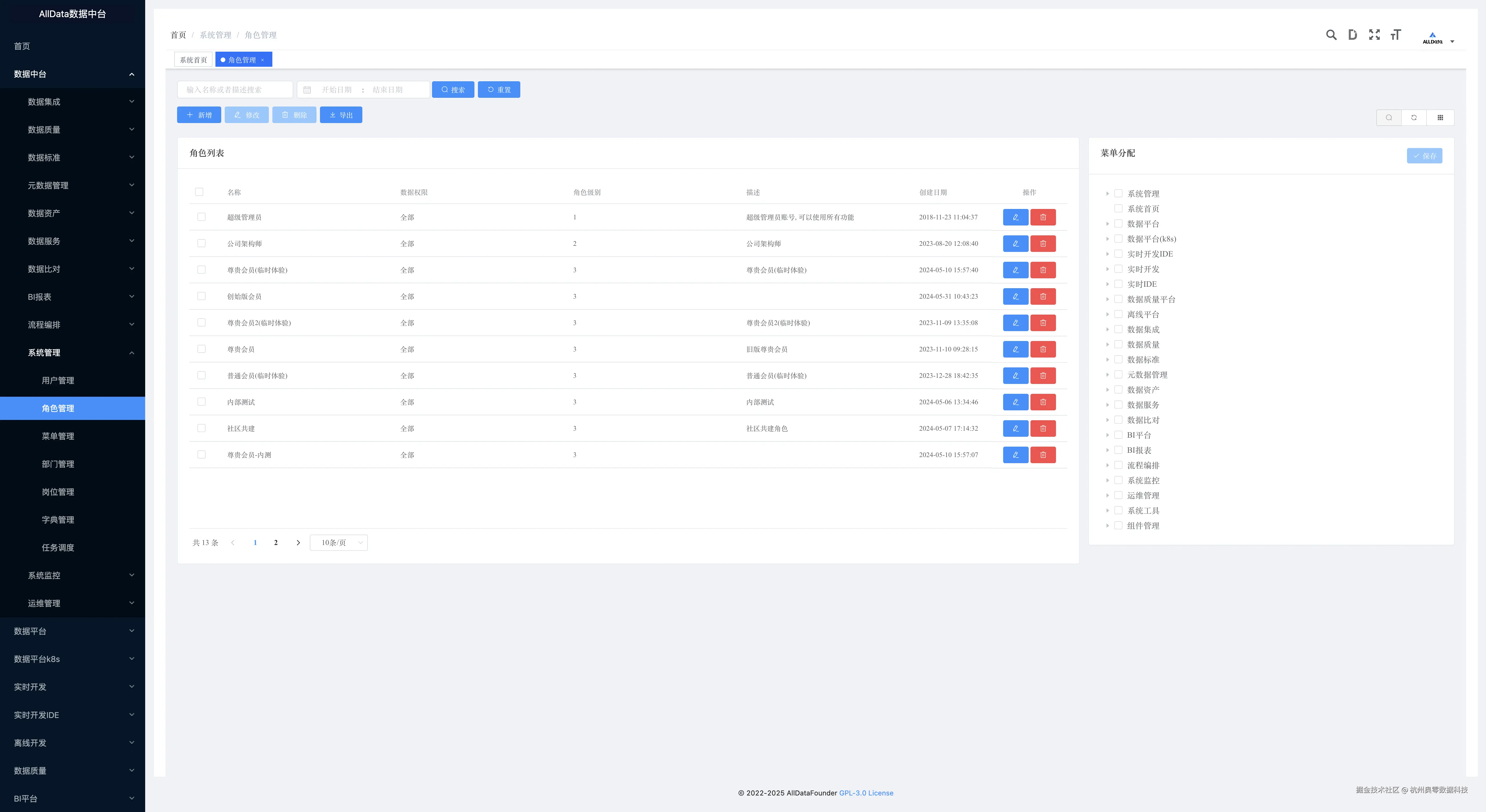This screenshot has width=1486, height=812.
Task: Click the table refresh icon button
Action: point(1414,118)
